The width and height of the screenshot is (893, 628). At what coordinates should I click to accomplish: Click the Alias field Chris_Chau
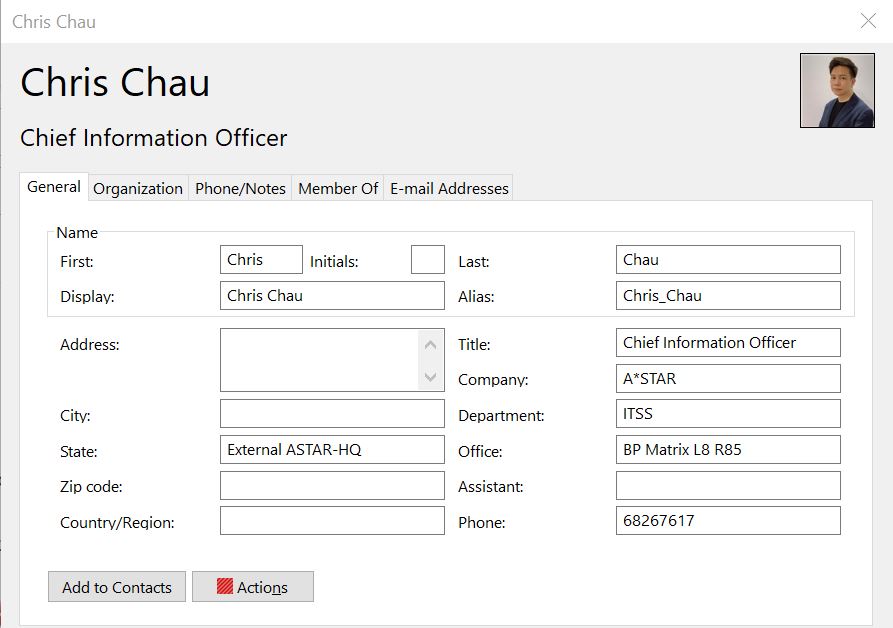[728, 295]
